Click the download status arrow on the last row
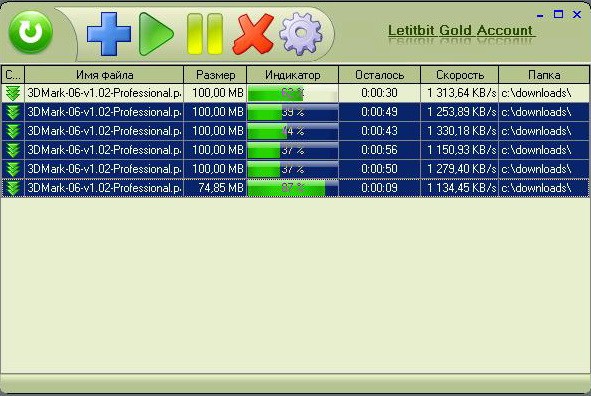Screen dimensions: 591x396 (x=13, y=188)
